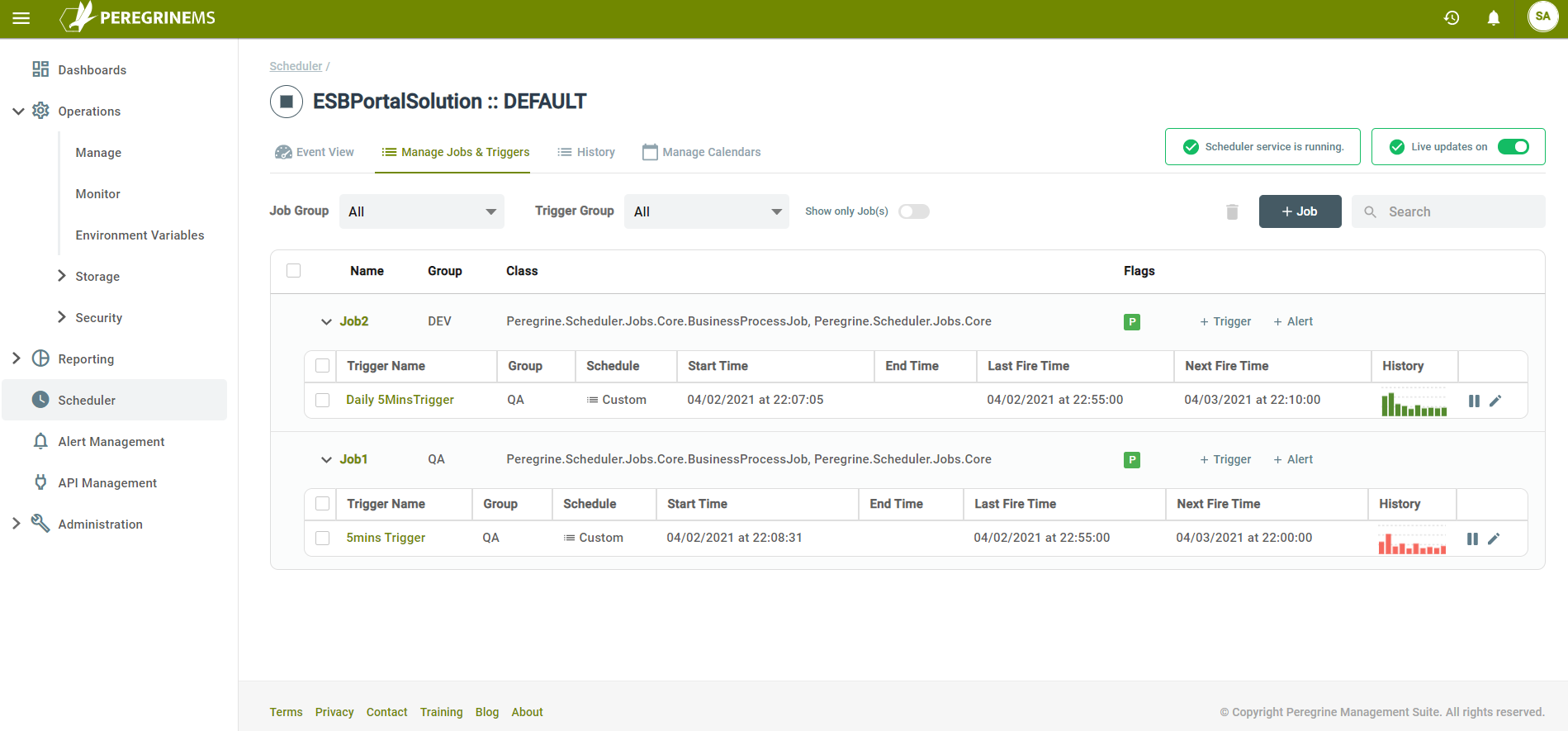Click the Dashboards grid icon
The height and width of the screenshot is (731, 1568).
[x=40, y=69]
